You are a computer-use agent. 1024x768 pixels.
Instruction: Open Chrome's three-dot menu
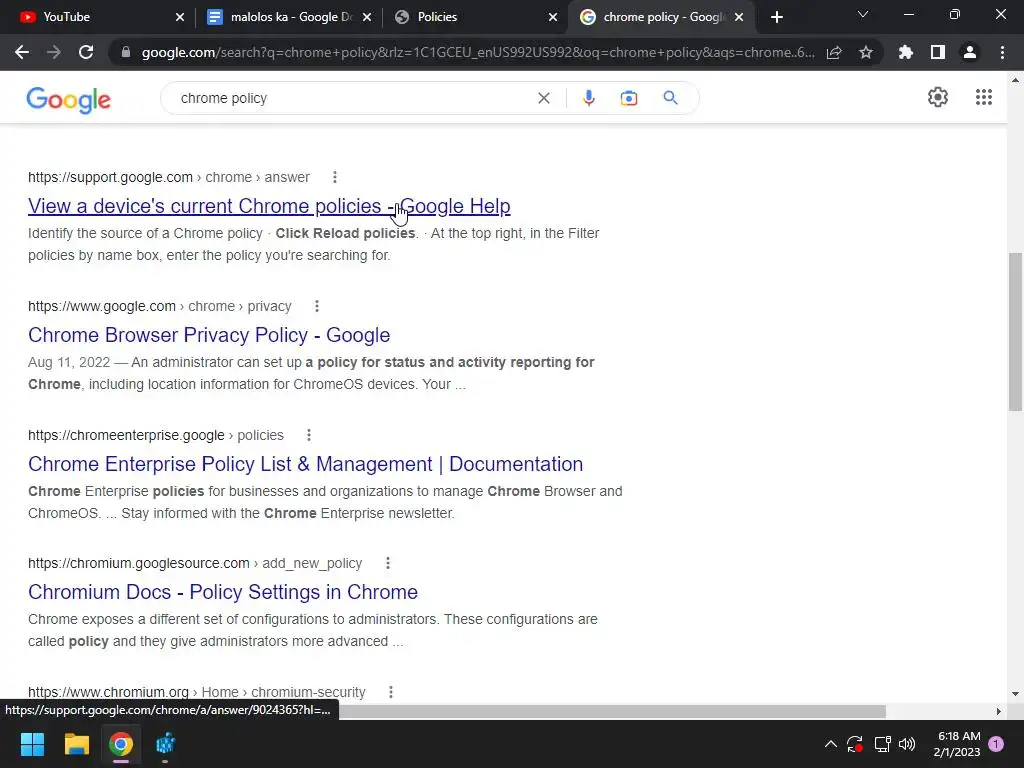pos(1002,52)
